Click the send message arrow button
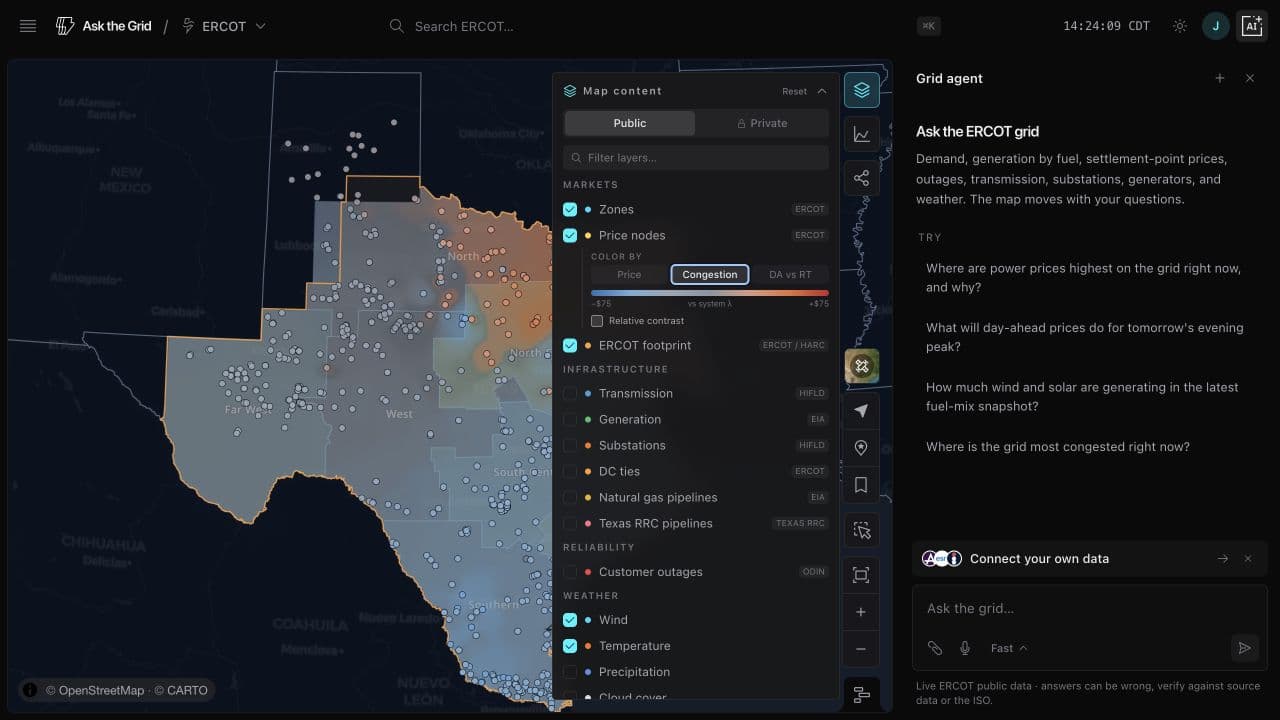 [x=1244, y=648]
